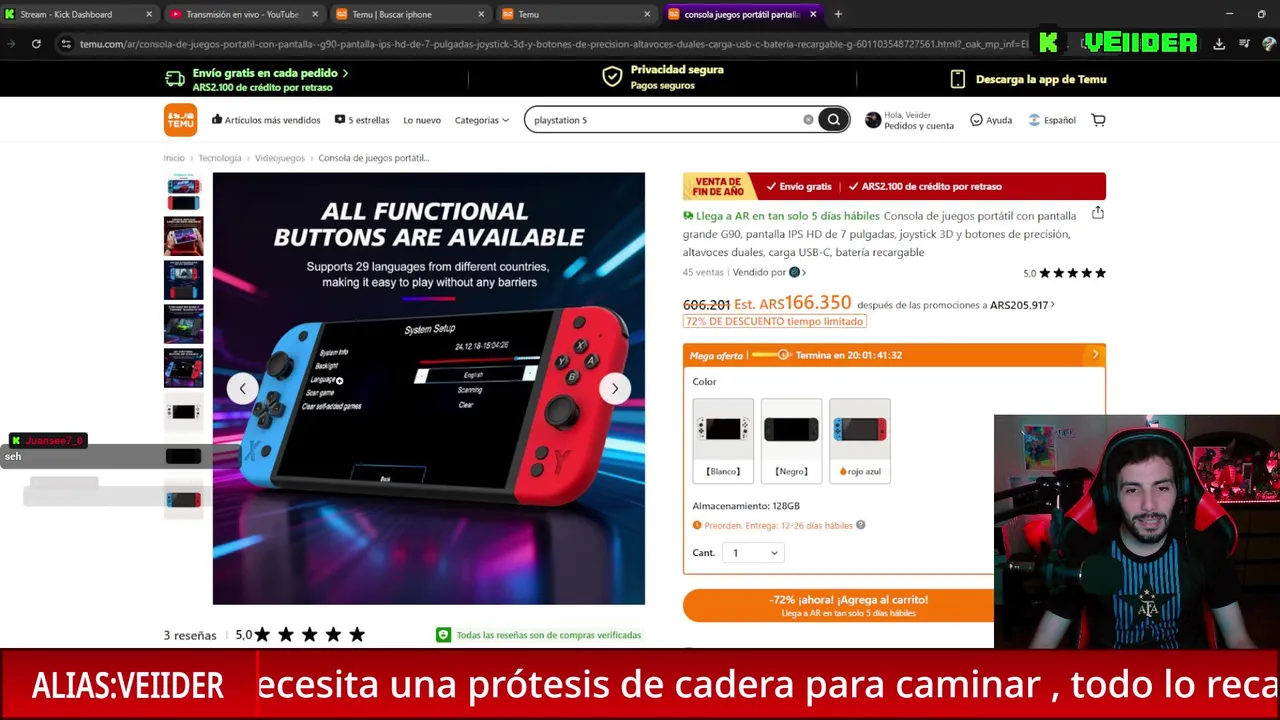Click Todas las reseñas son de compras verificadas

(x=539, y=635)
